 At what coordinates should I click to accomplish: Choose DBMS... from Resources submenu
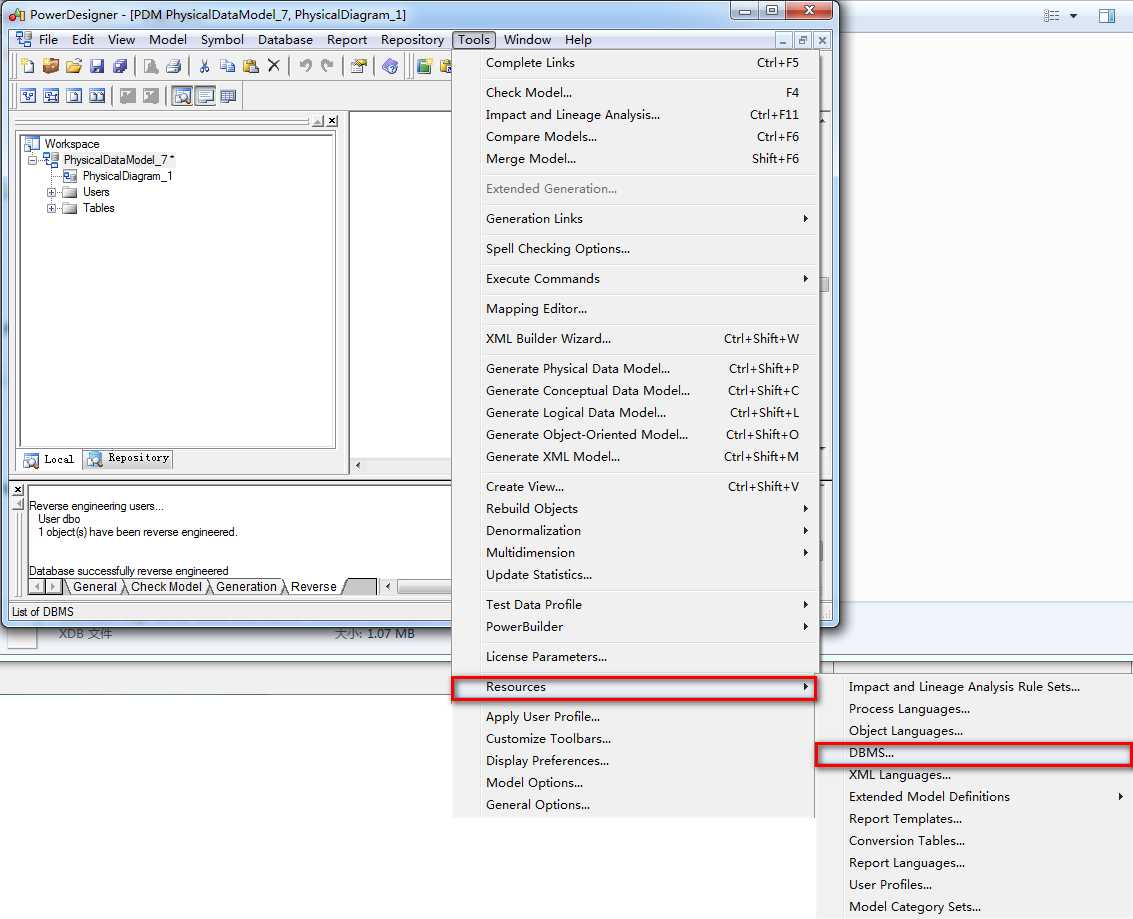(x=973, y=753)
